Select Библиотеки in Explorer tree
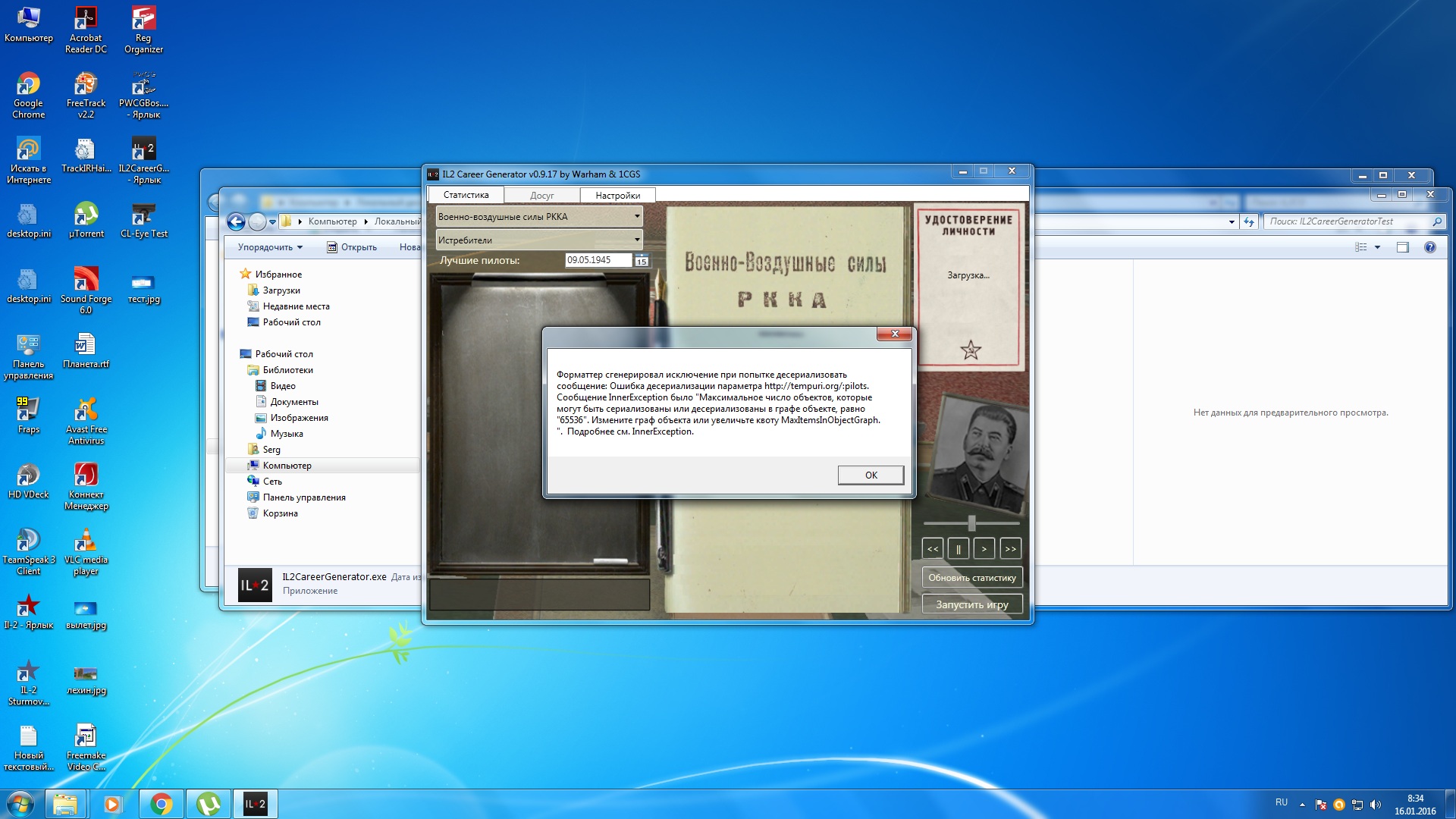Screen dimensions: 1456x819 coord(280,370)
